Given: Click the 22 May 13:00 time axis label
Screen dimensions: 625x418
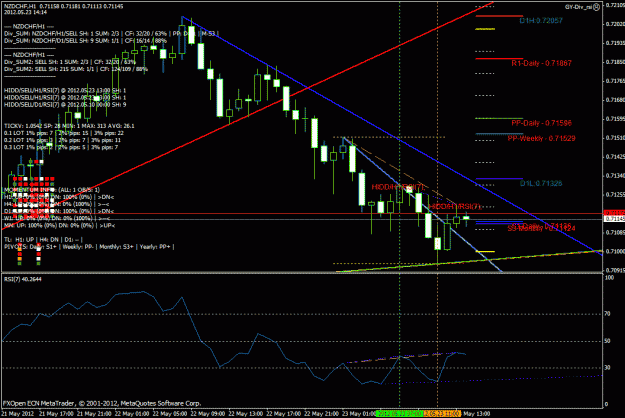Looking at the screenshot, I should 246,414.
